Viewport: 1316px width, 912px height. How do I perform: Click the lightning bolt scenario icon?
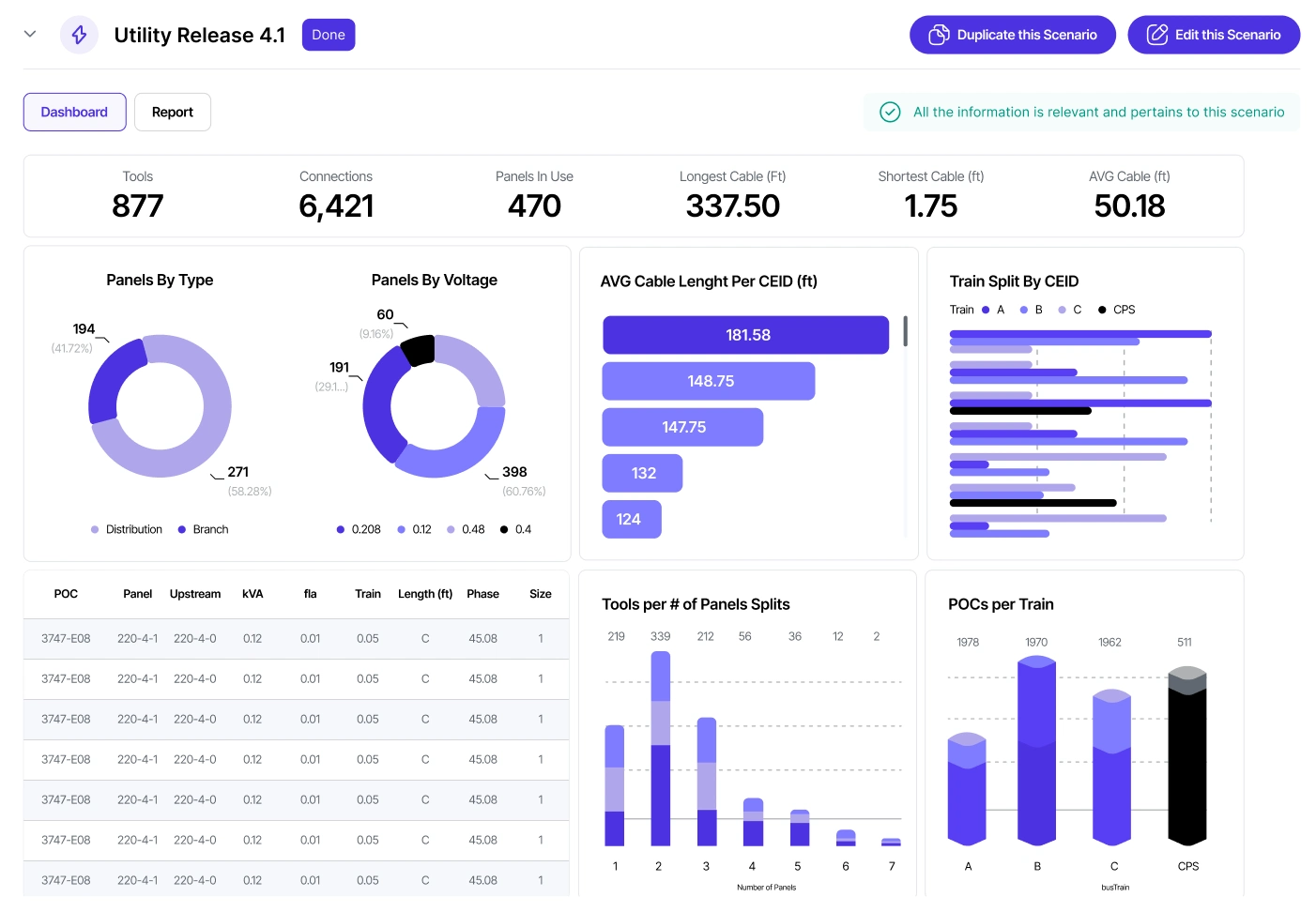[79, 35]
